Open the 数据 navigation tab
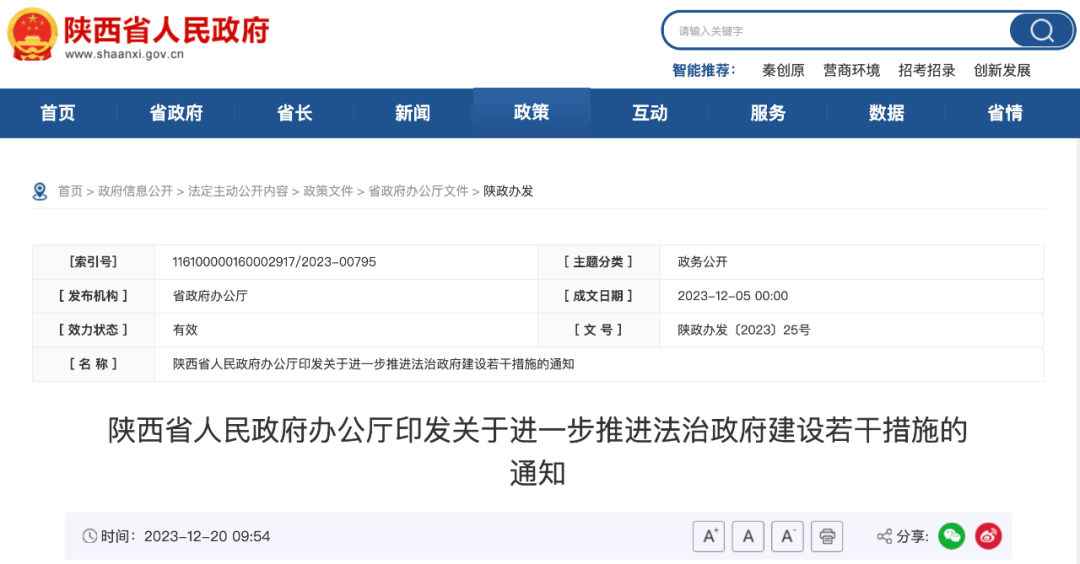The height and width of the screenshot is (564, 1080). (886, 113)
